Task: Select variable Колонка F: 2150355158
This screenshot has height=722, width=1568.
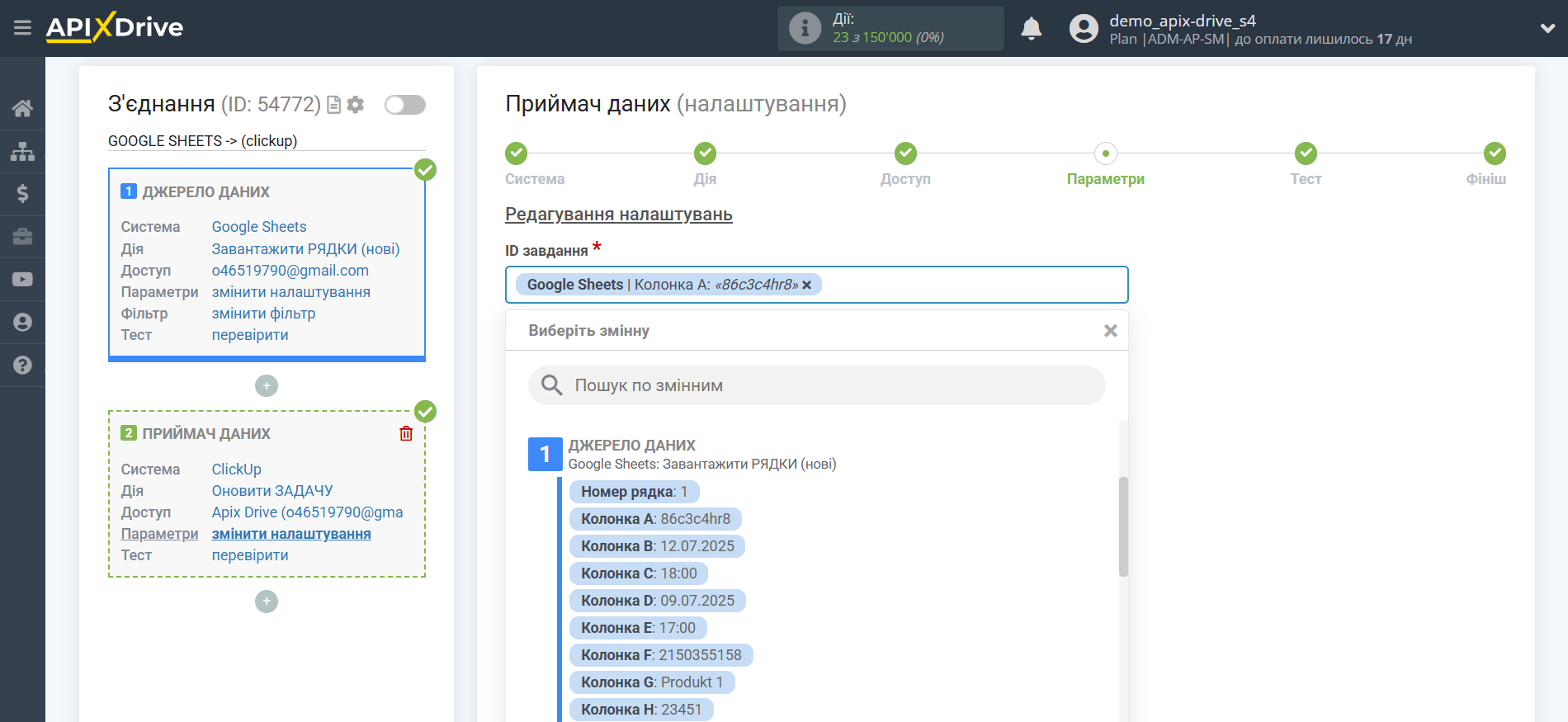Action: pyautogui.click(x=661, y=655)
